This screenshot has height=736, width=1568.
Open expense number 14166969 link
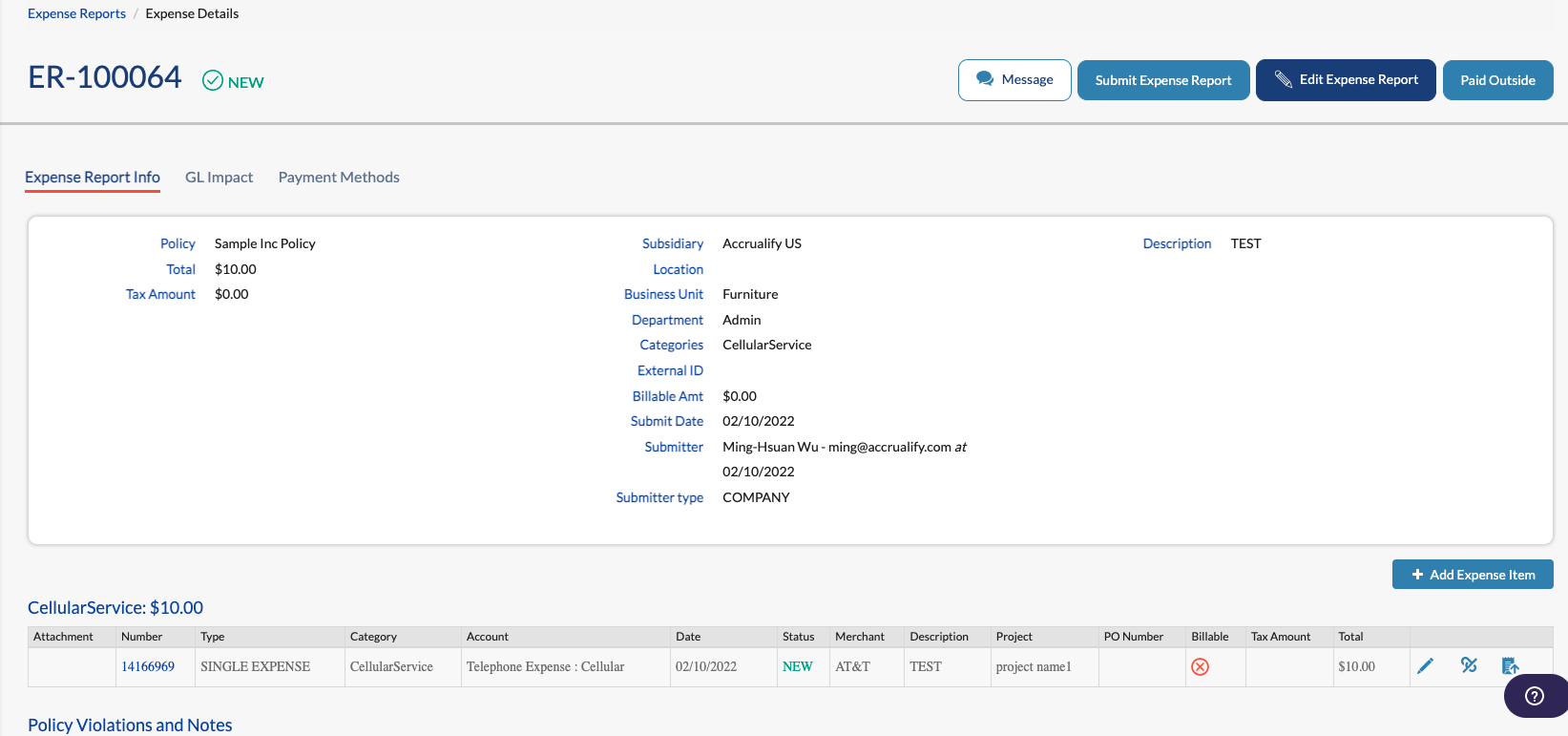(x=148, y=666)
